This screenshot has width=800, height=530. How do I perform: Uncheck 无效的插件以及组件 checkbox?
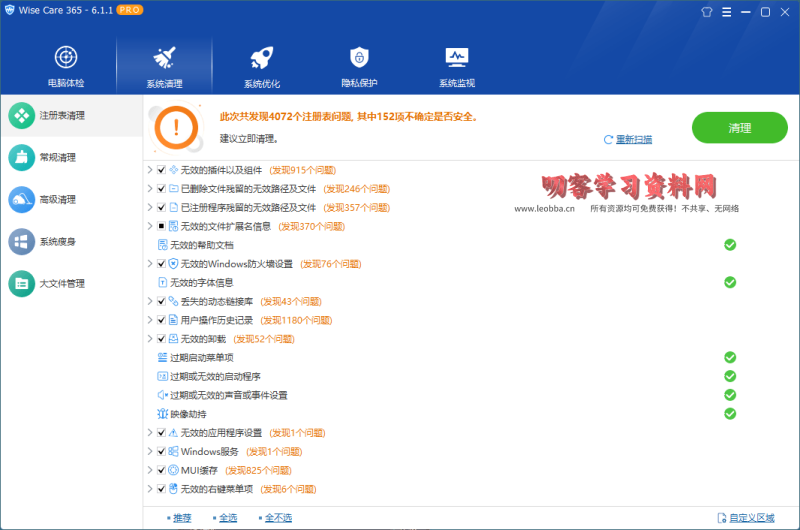(x=161, y=170)
